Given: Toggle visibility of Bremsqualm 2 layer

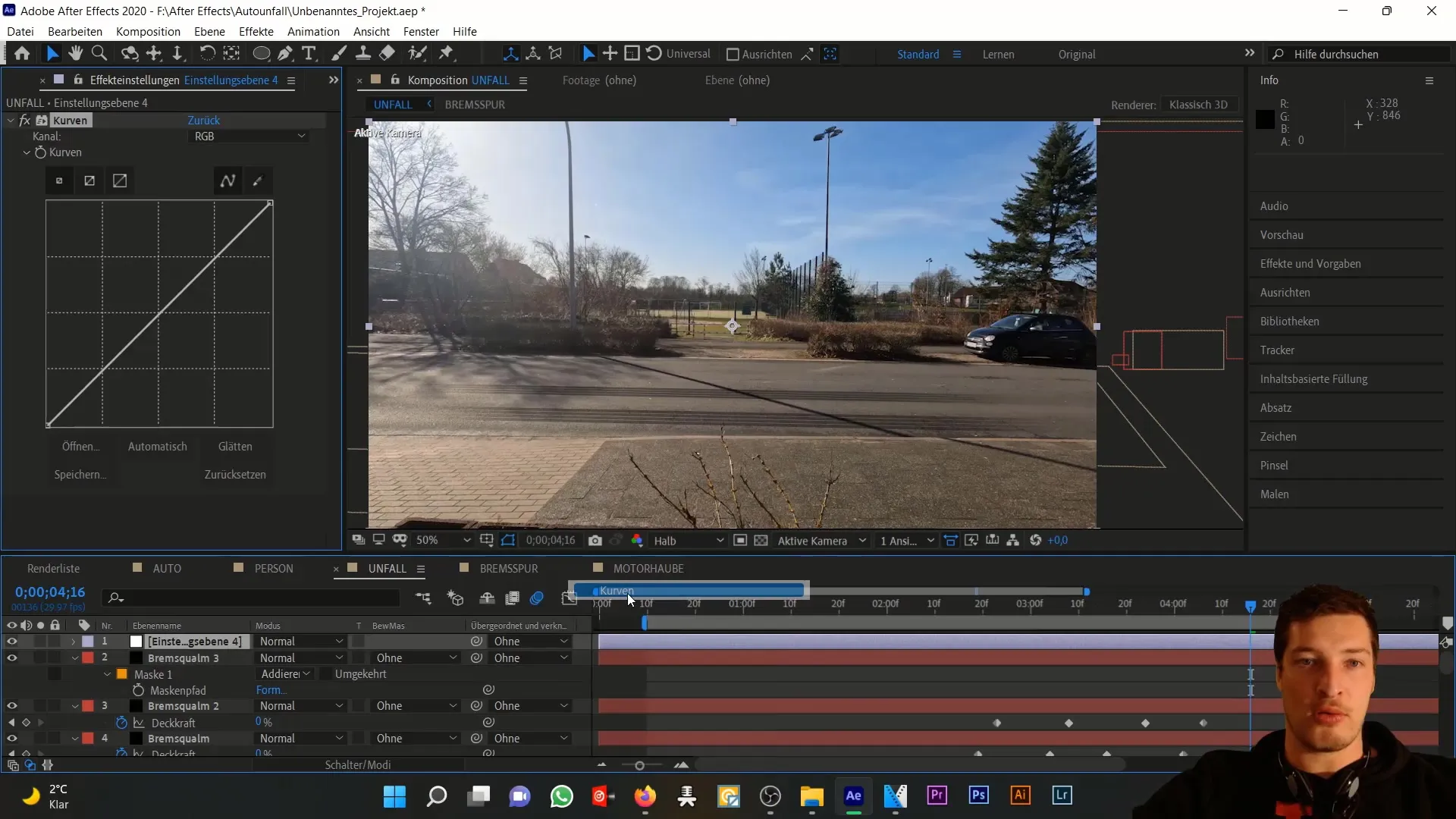Looking at the screenshot, I should [12, 706].
